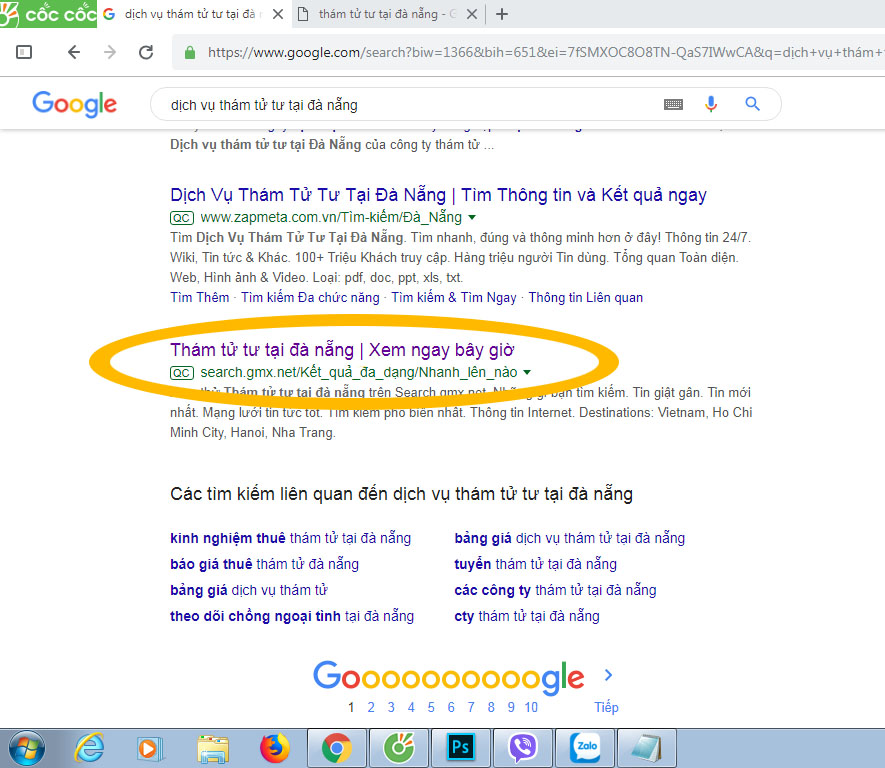Screen dimensions: 885x768
Task: Switch to Cốc Cốc in the taskbar
Action: click(x=399, y=748)
